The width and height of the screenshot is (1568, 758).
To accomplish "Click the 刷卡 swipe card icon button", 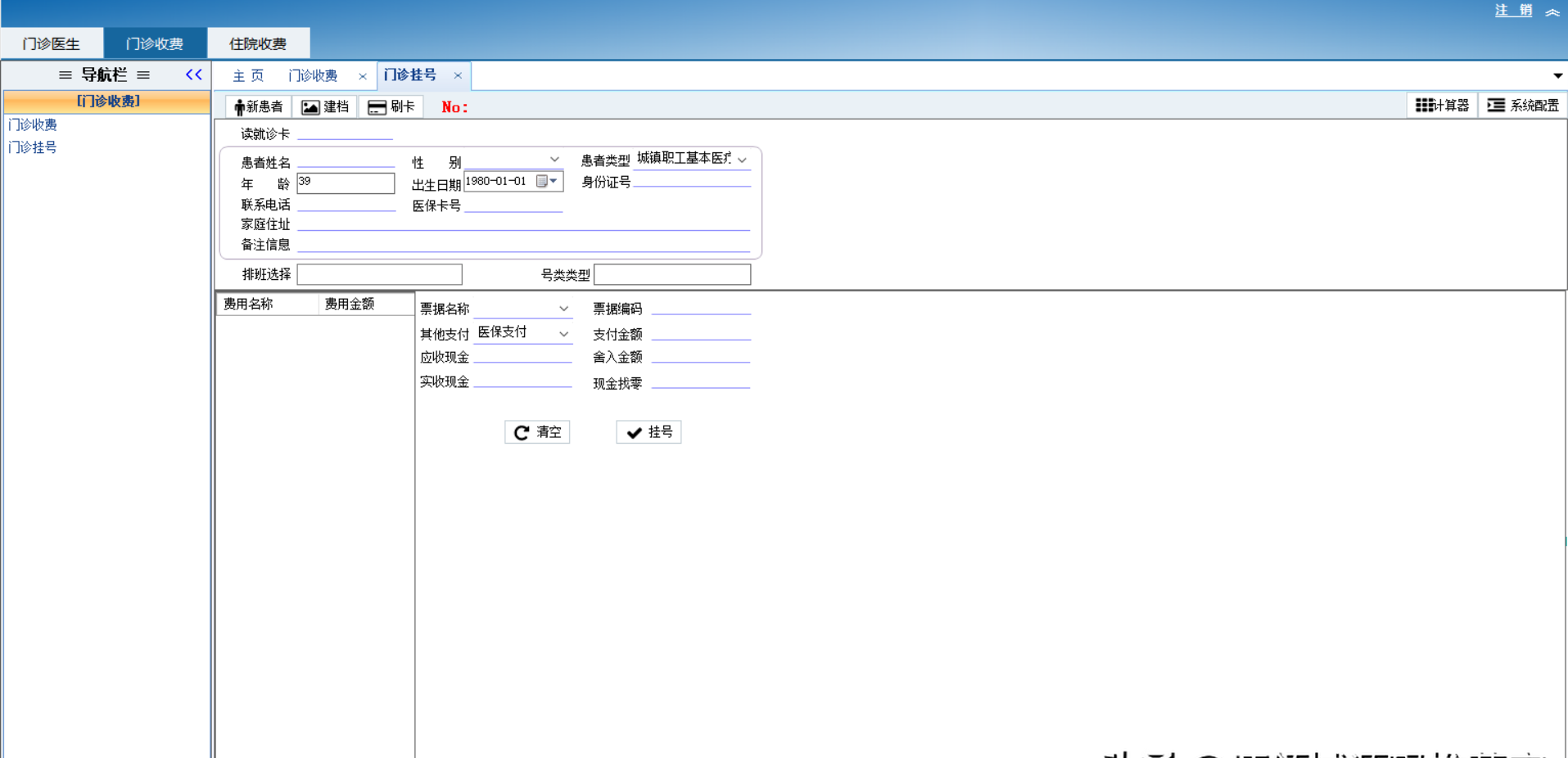I will click(x=391, y=106).
